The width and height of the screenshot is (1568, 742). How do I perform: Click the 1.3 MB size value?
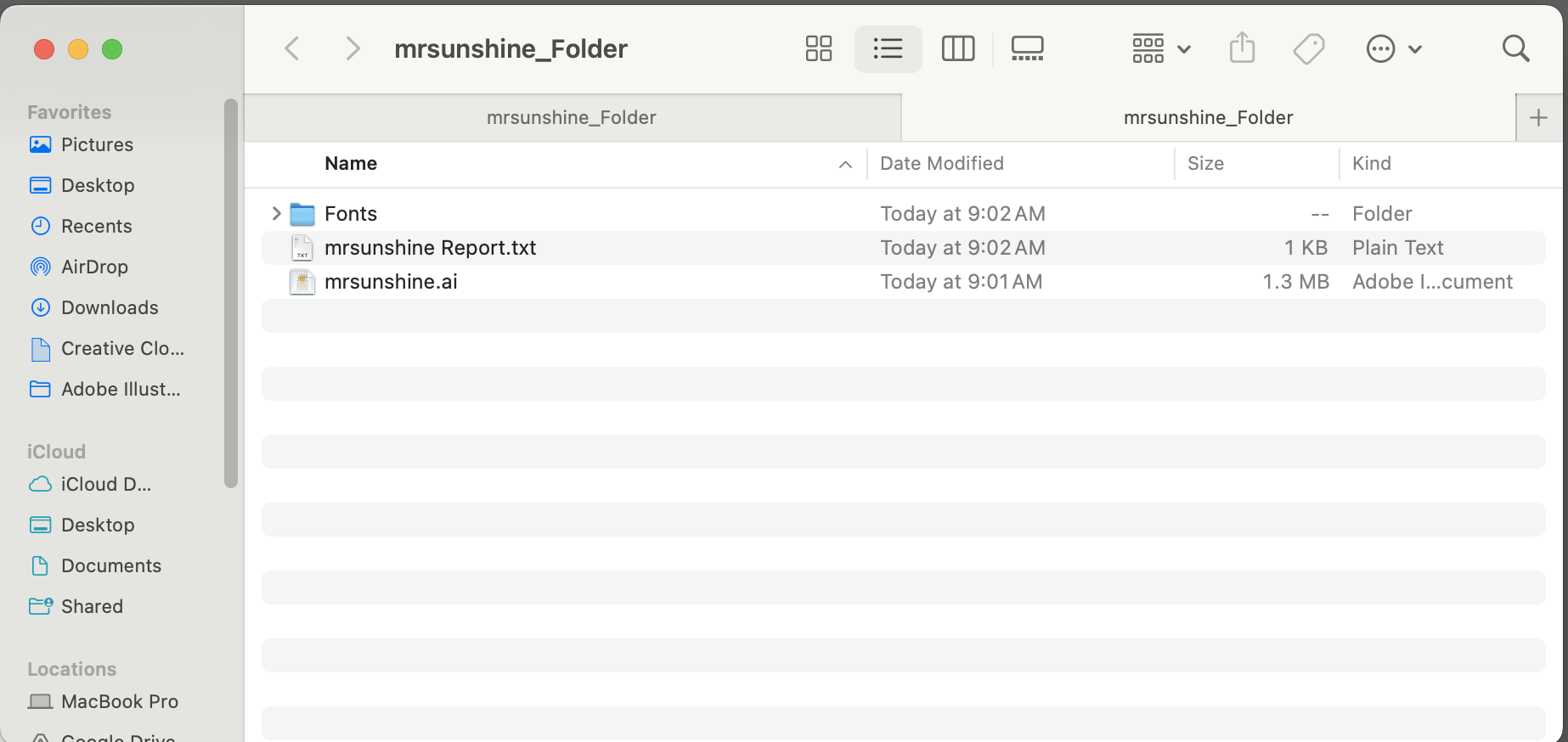click(x=1295, y=281)
